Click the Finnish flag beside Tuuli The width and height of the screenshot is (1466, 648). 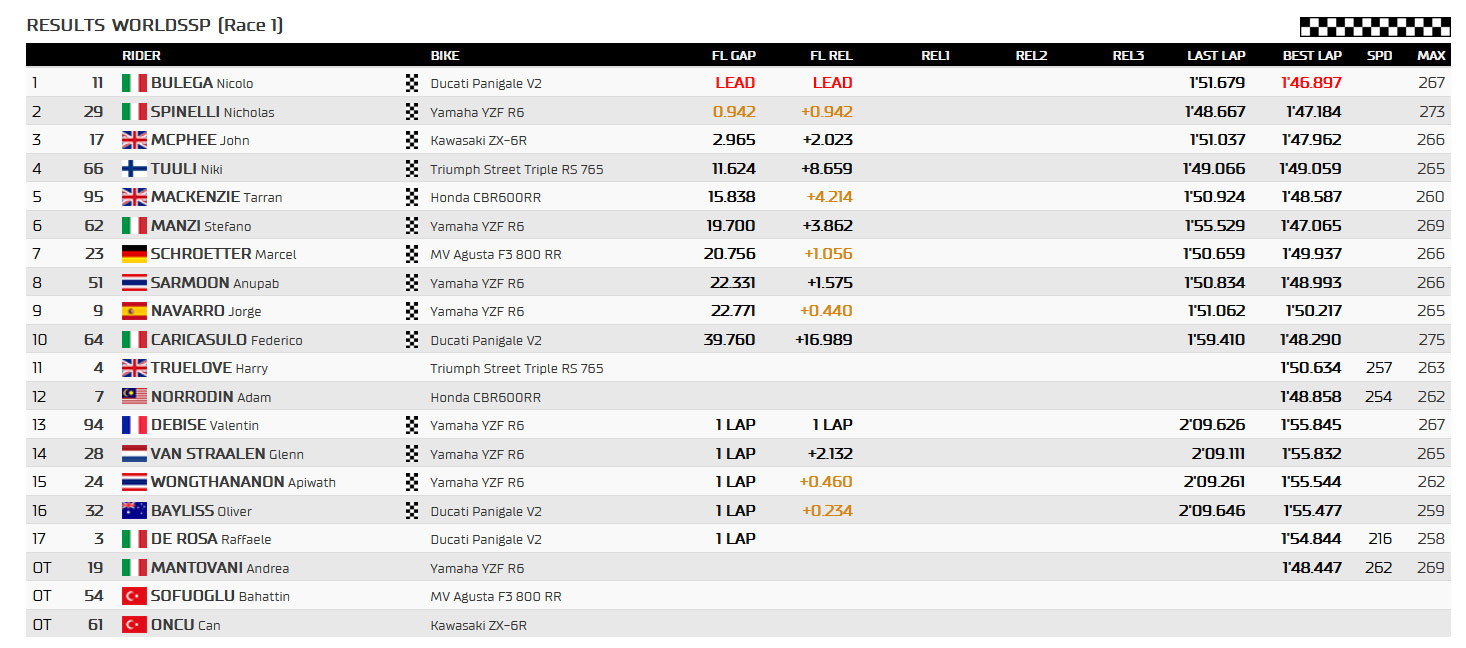pyautogui.click(x=134, y=169)
